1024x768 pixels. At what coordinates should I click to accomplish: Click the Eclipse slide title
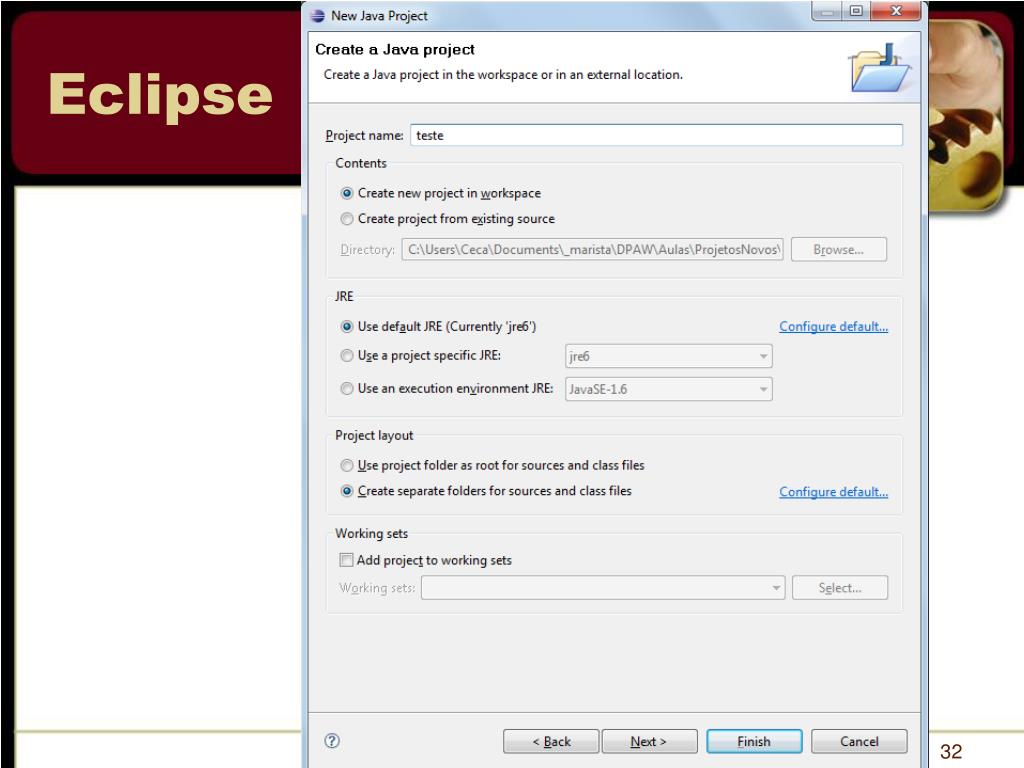(160, 95)
